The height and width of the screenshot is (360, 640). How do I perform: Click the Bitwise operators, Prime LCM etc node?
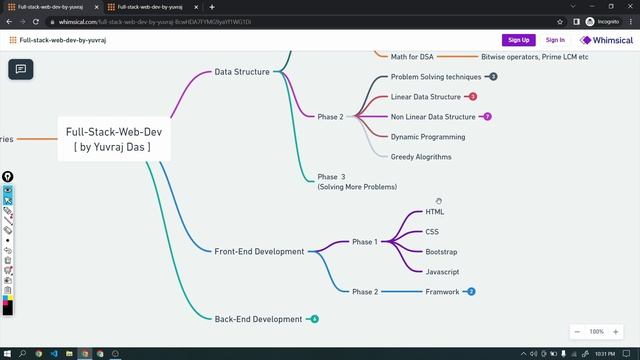tap(535, 57)
